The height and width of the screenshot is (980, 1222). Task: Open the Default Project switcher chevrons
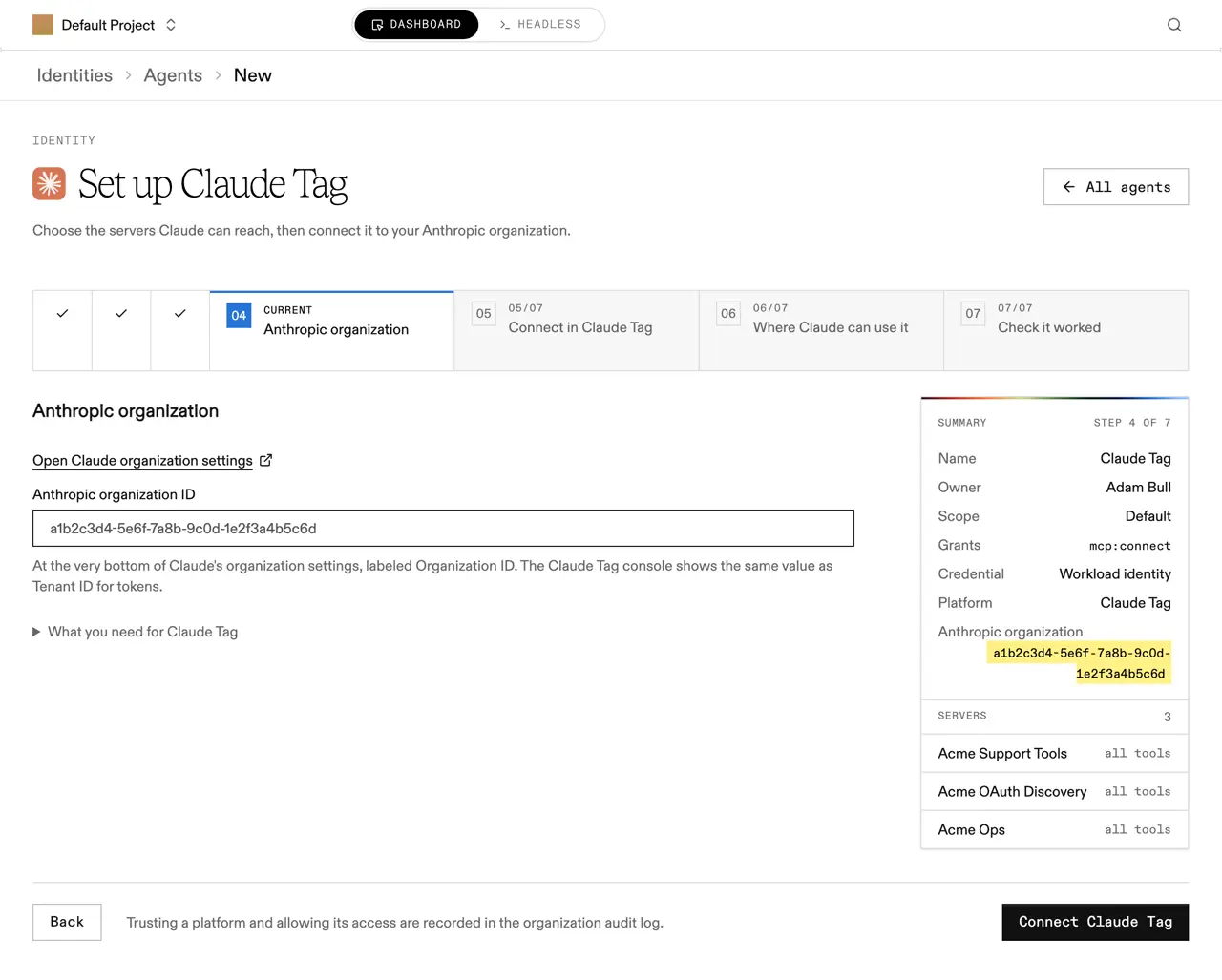click(171, 25)
